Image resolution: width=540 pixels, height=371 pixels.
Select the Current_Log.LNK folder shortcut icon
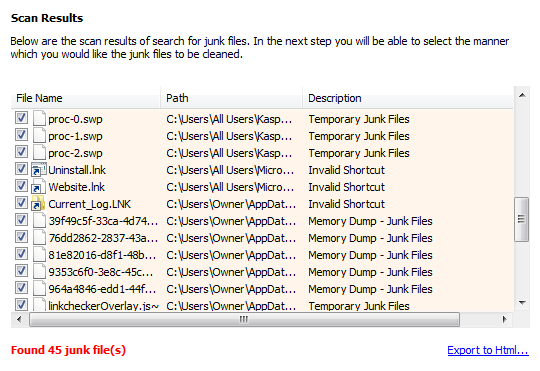38,204
